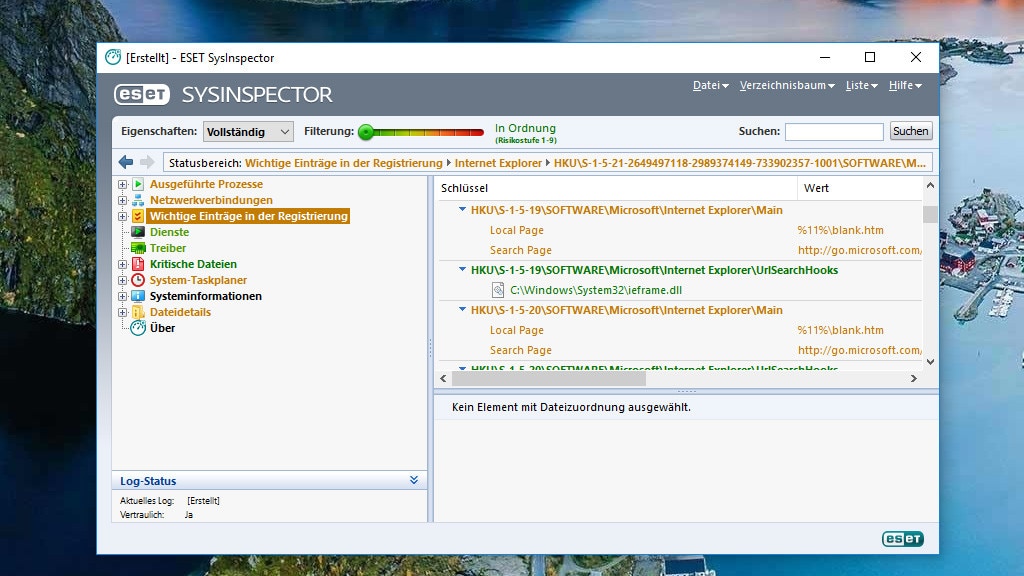Collapse HKU\S-1-5-19 UrlSearchHooks key
Image resolution: width=1024 pixels, height=576 pixels.
click(x=462, y=269)
